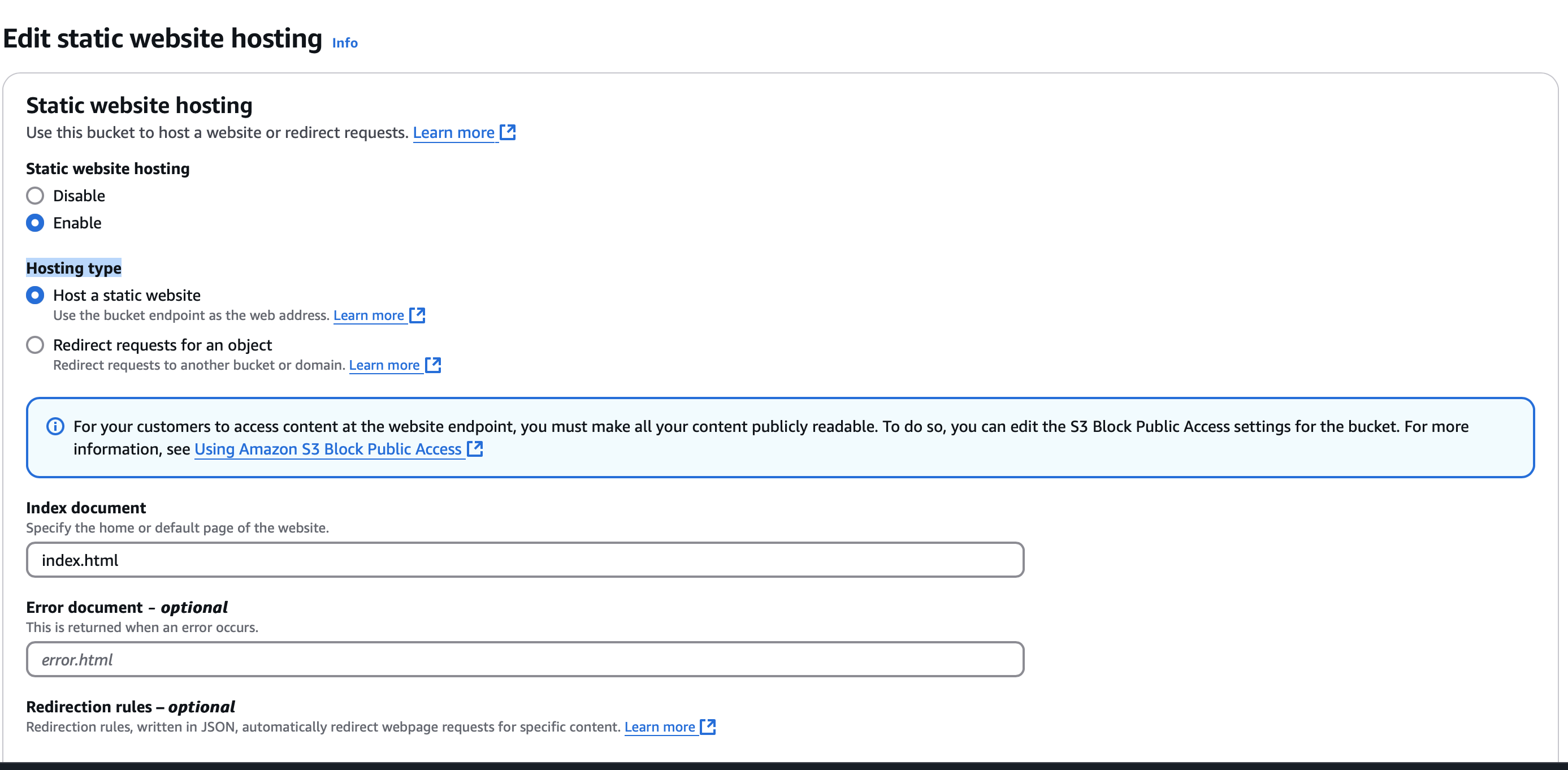Click 'This is returned when an error occurs' text
1568x770 pixels.
(x=142, y=628)
